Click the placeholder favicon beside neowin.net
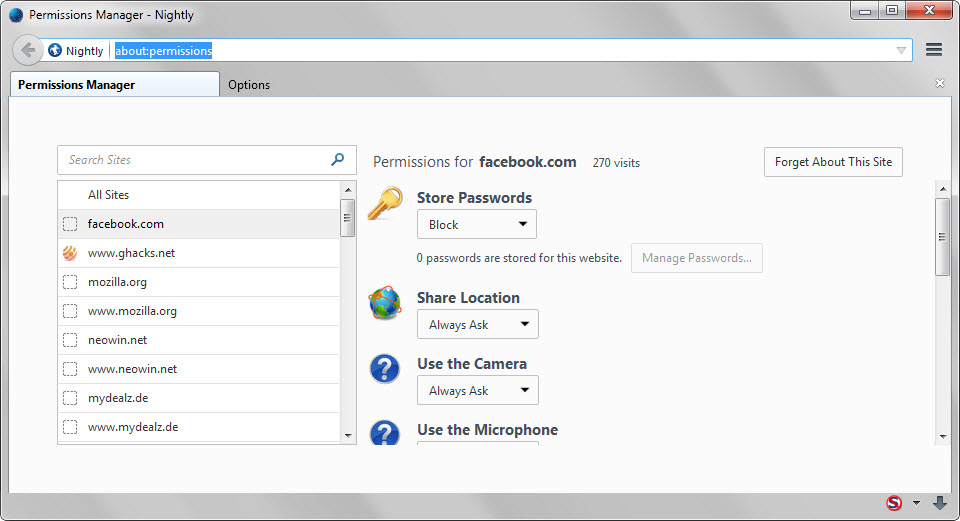Image resolution: width=960 pixels, height=521 pixels. [70, 340]
